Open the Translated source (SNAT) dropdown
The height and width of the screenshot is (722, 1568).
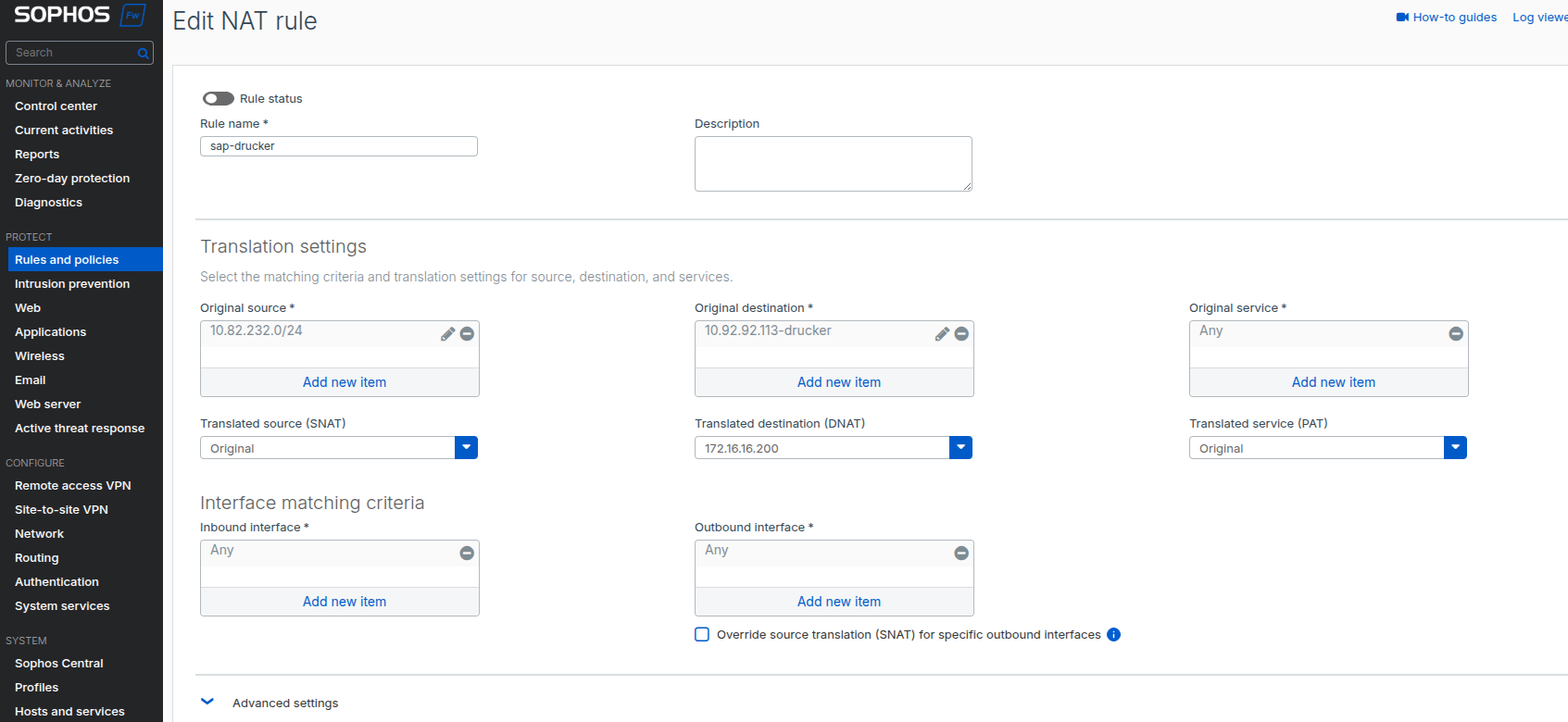(466, 448)
